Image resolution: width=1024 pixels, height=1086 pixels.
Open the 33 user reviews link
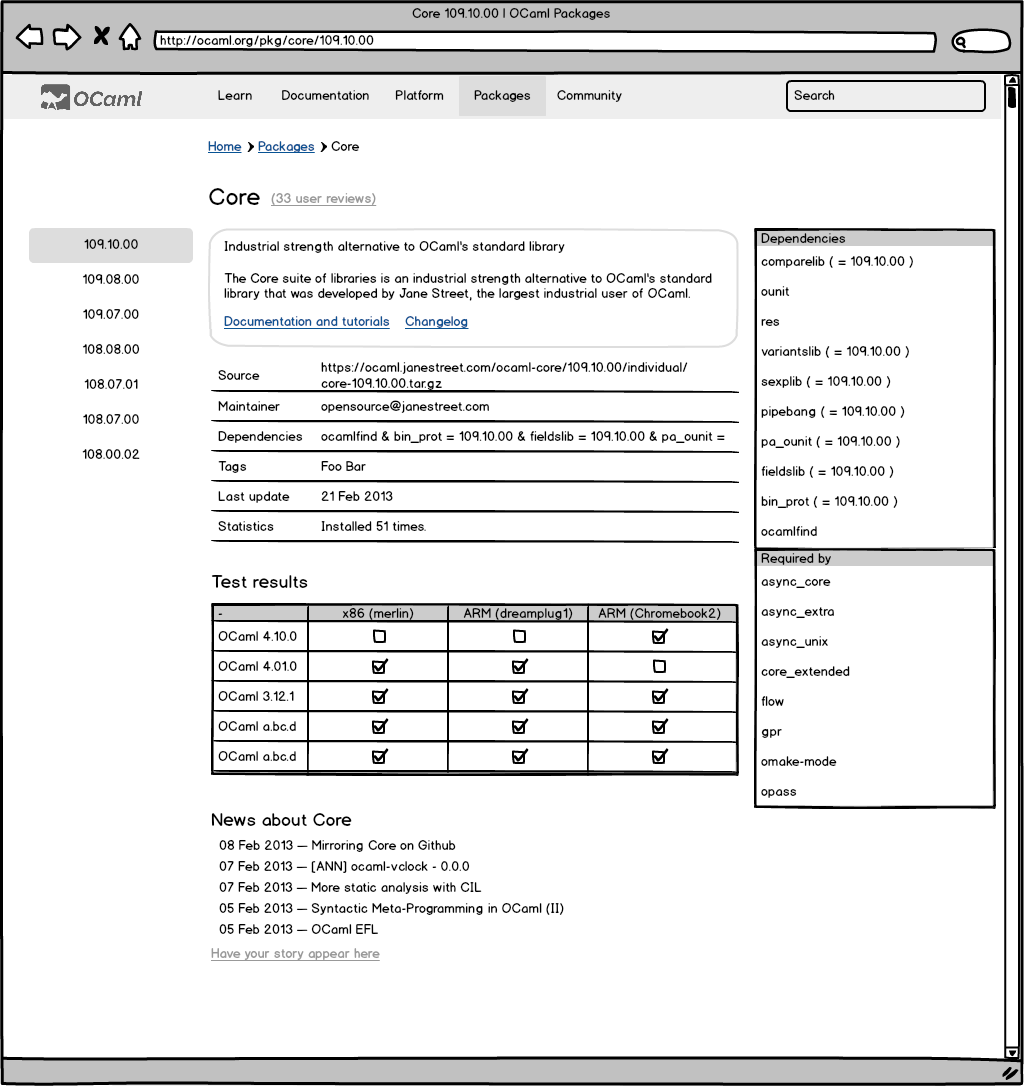coord(324,199)
